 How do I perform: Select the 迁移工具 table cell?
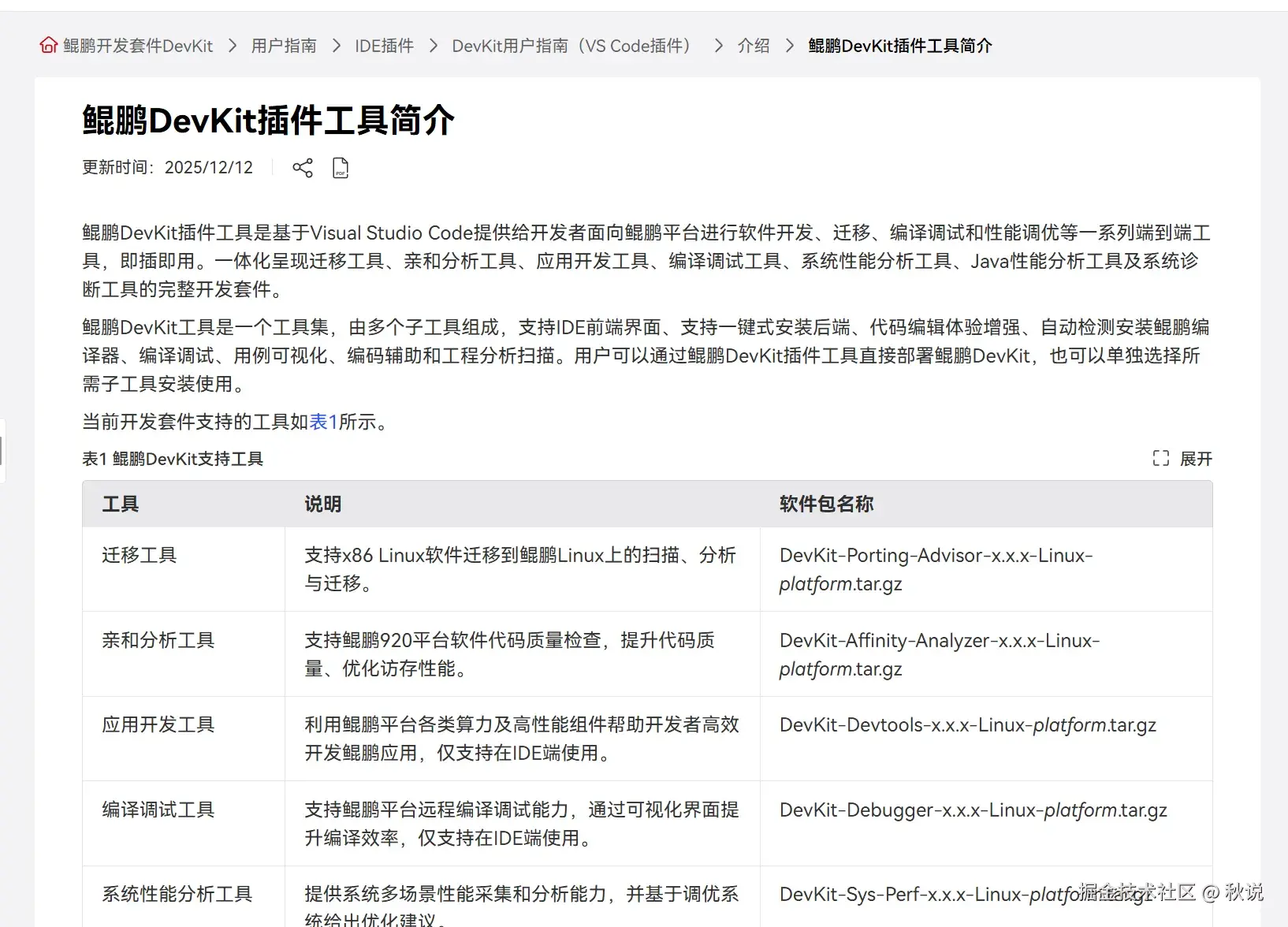184,569
